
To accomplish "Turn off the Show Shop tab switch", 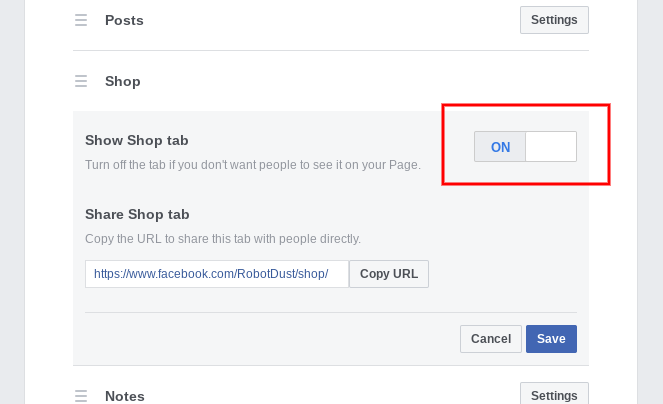I will [x=525, y=147].
